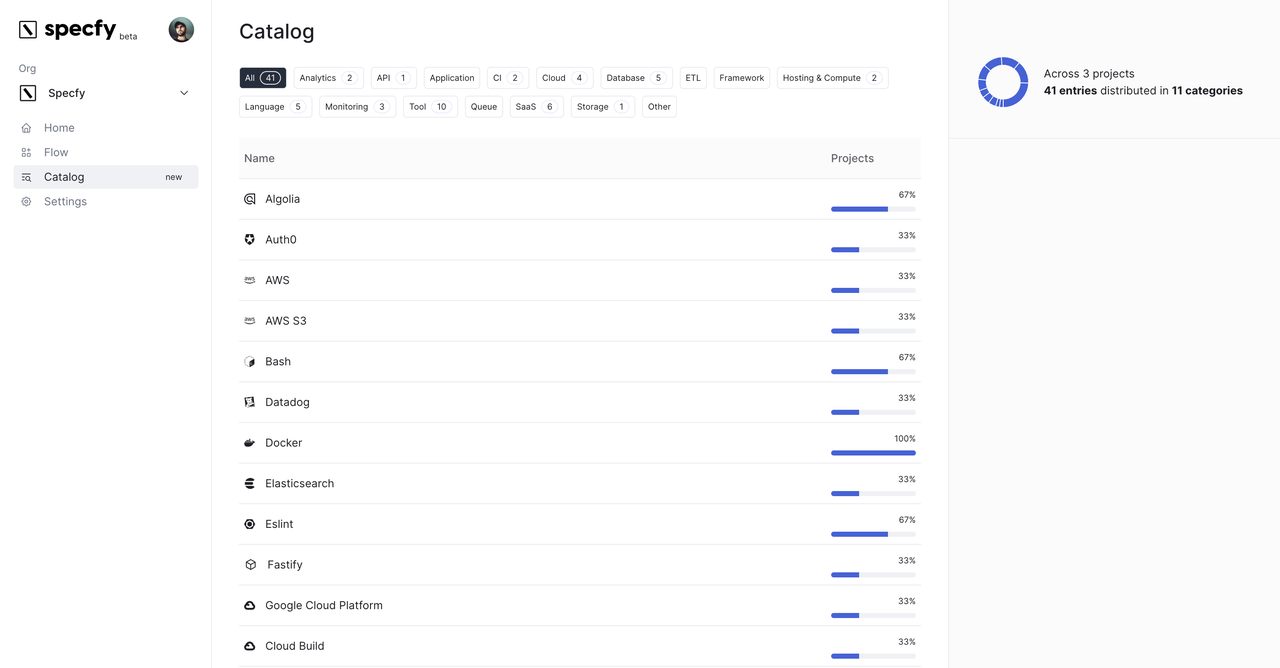Image resolution: width=1280 pixels, height=668 pixels.
Task: Open Settings from the sidebar
Action: [x=65, y=201]
